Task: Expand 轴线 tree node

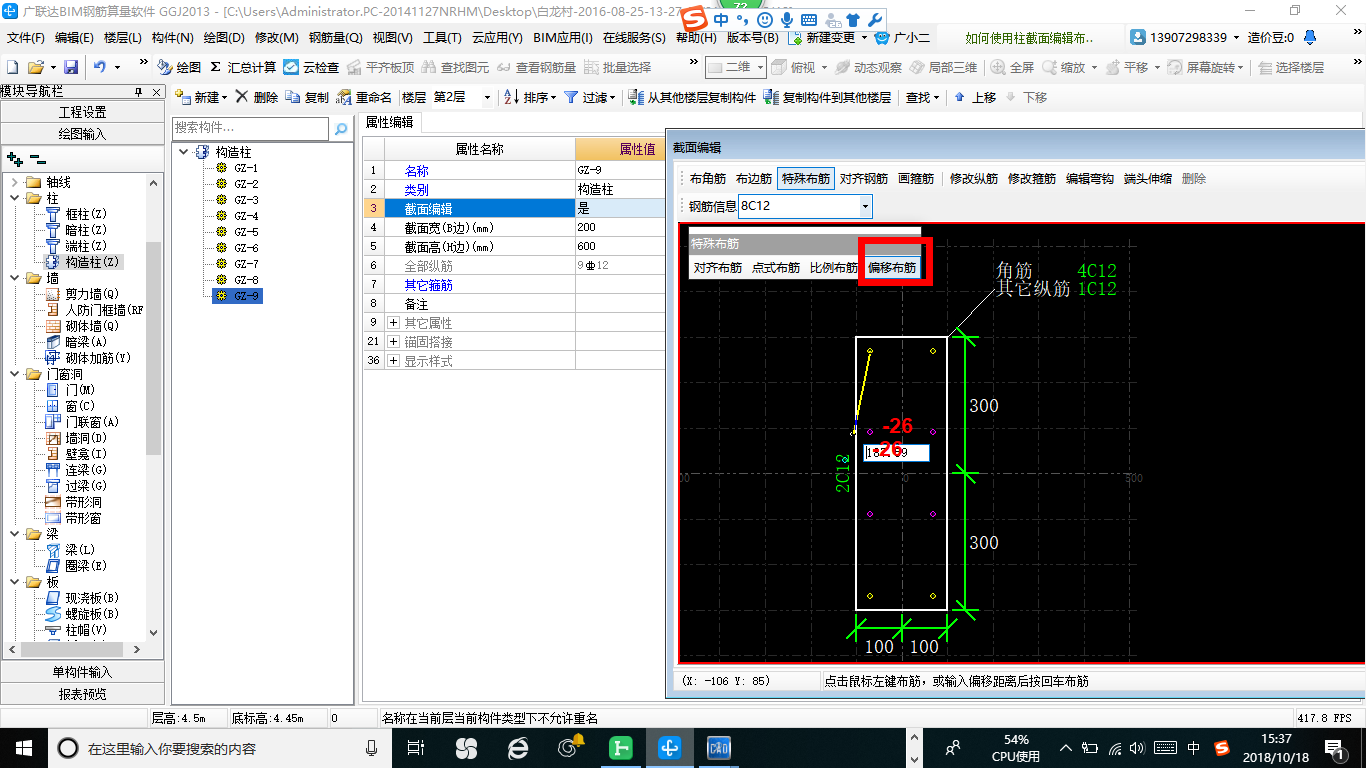Action: pyautogui.click(x=15, y=182)
